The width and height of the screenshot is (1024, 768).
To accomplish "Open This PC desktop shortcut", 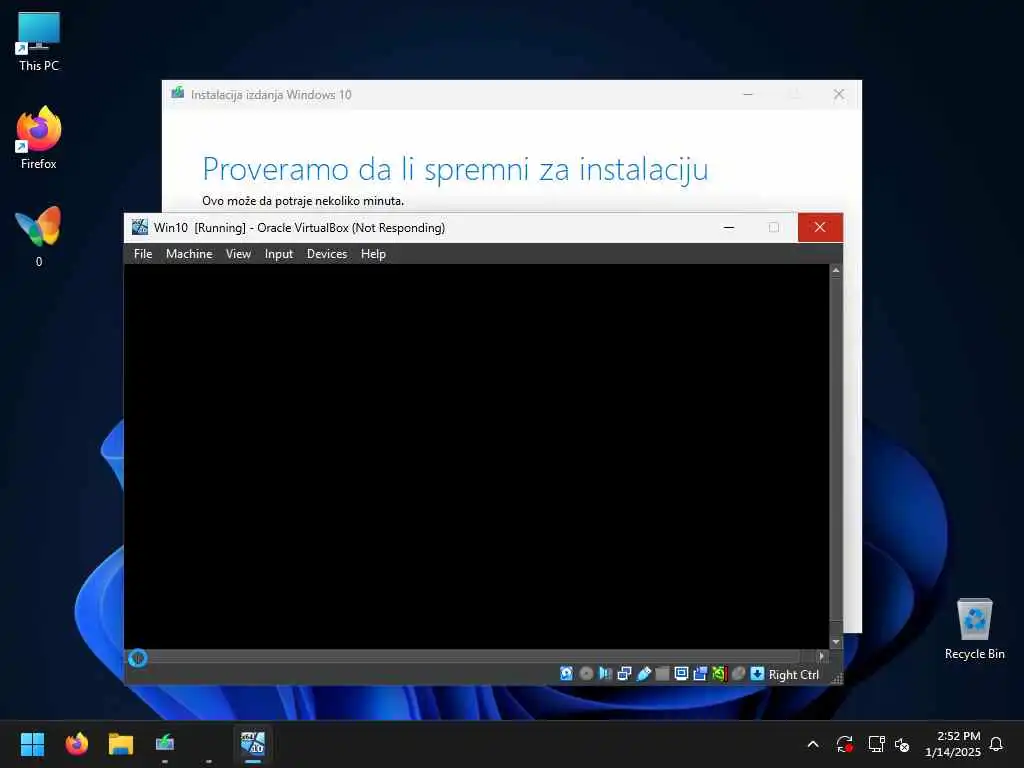I will pyautogui.click(x=39, y=41).
